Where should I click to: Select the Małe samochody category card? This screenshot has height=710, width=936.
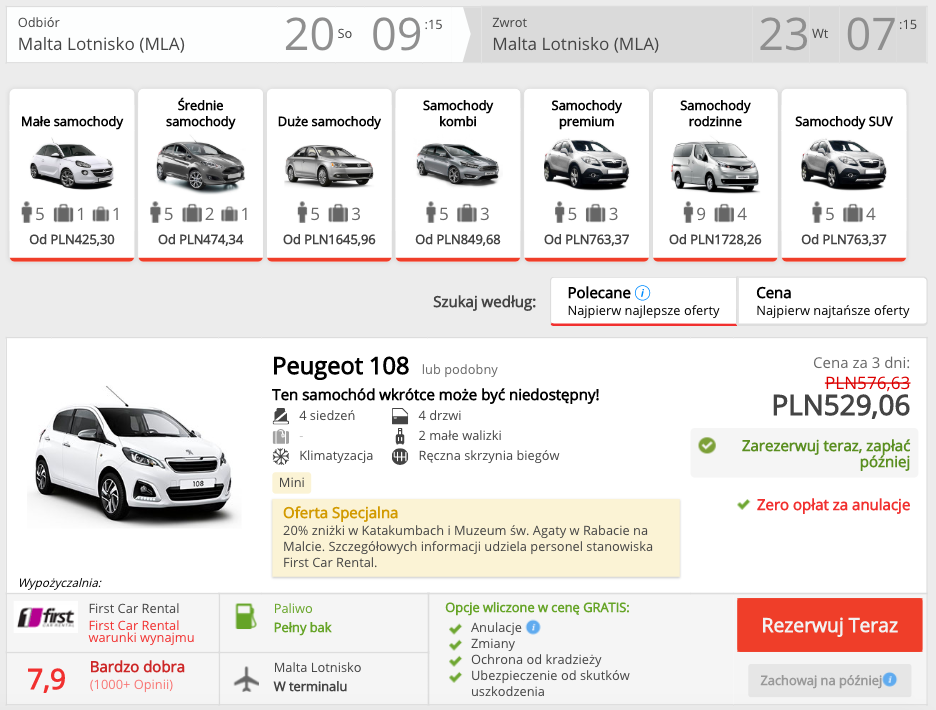[72, 175]
